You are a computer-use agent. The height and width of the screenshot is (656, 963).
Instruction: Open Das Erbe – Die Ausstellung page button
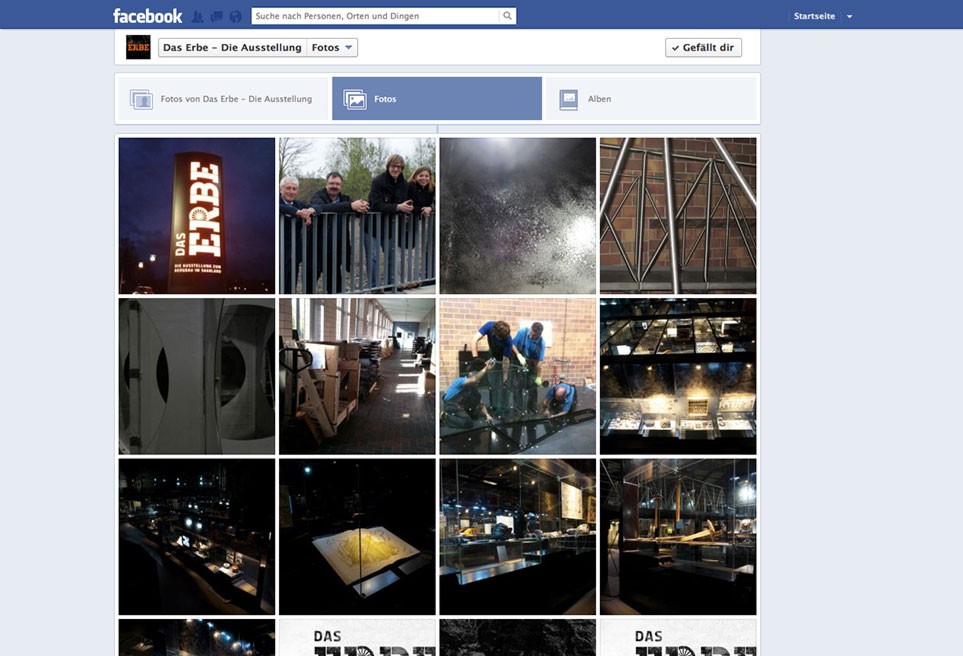pos(232,47)
